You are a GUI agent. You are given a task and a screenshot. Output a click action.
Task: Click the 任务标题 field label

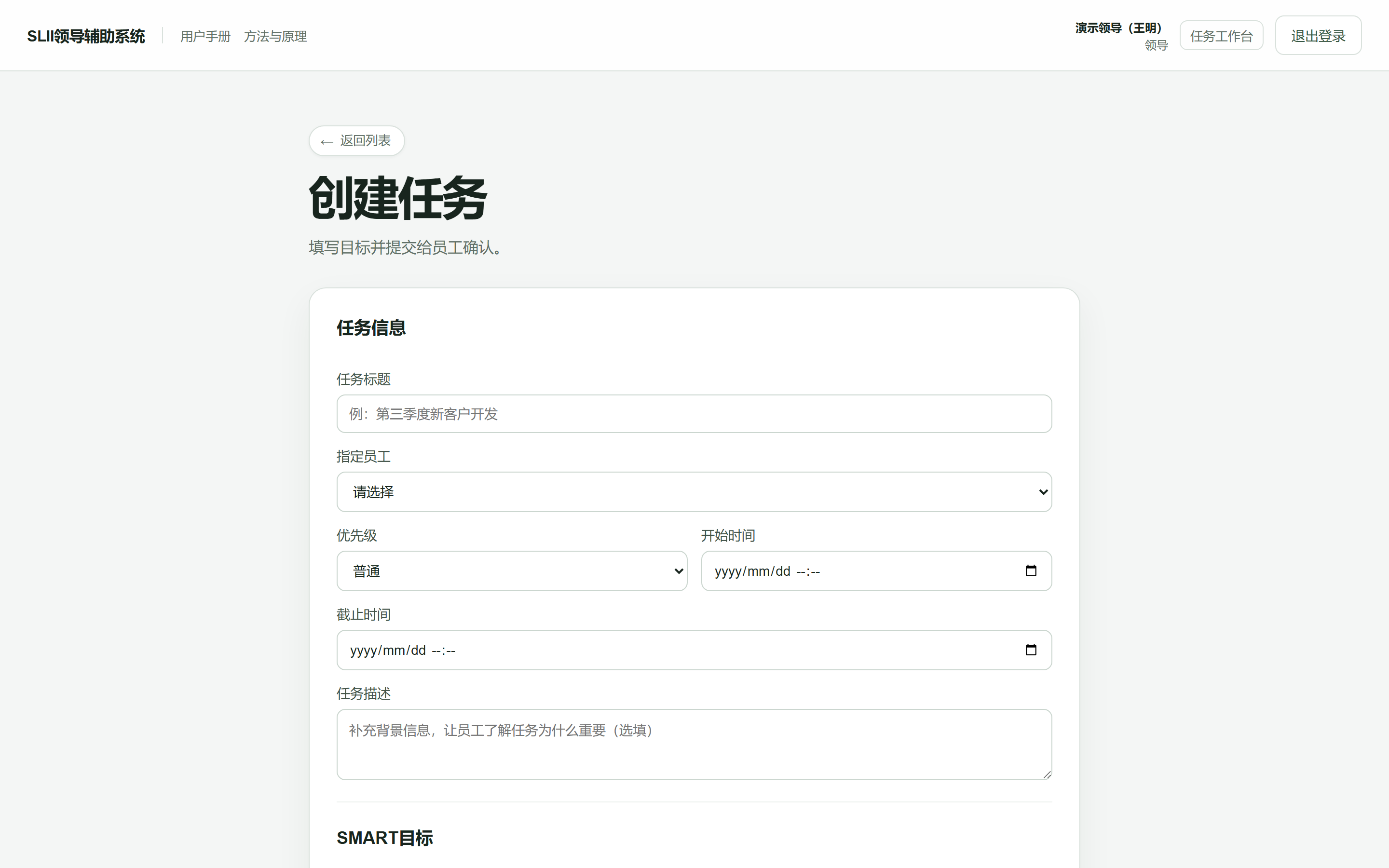click(363, 379)
